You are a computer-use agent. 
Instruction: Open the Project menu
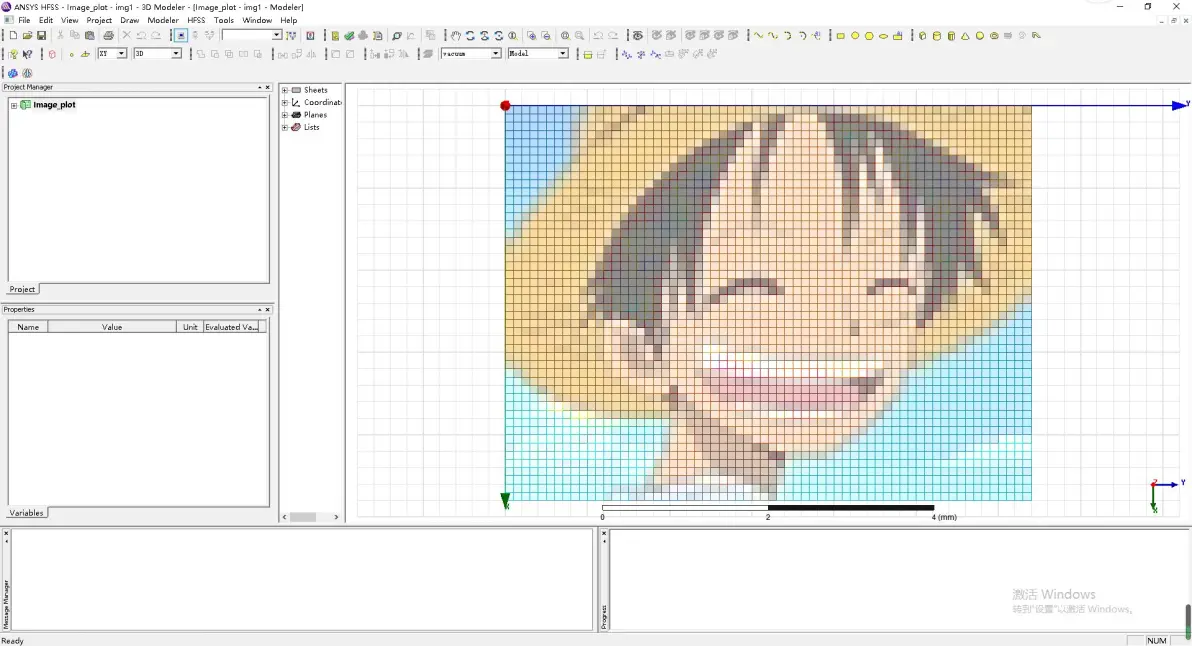[x=99, y=21]
